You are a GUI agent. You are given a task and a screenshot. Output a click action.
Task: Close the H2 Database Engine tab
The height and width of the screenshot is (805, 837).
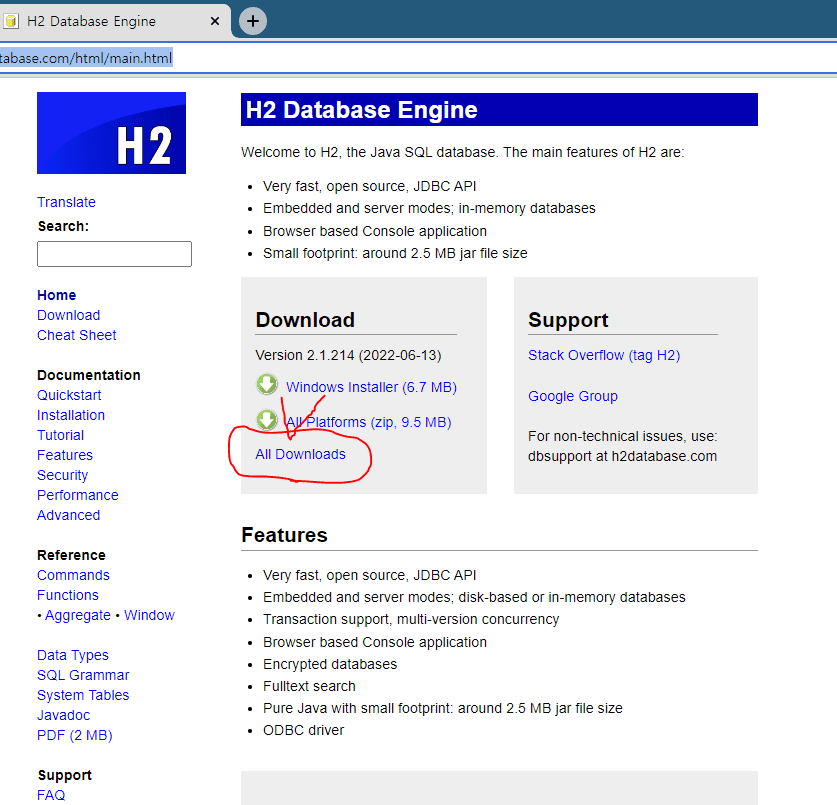coord(215,21)
